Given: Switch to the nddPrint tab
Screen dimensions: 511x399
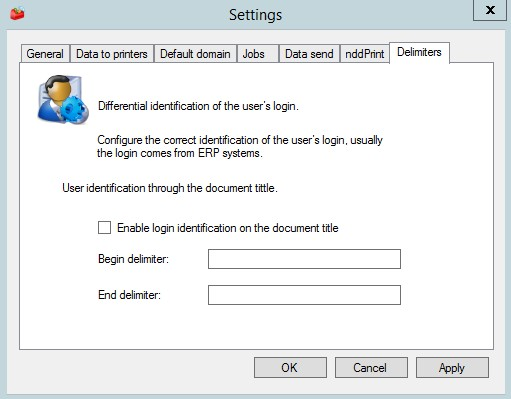Looking at the screenshot, I should 364,54.
